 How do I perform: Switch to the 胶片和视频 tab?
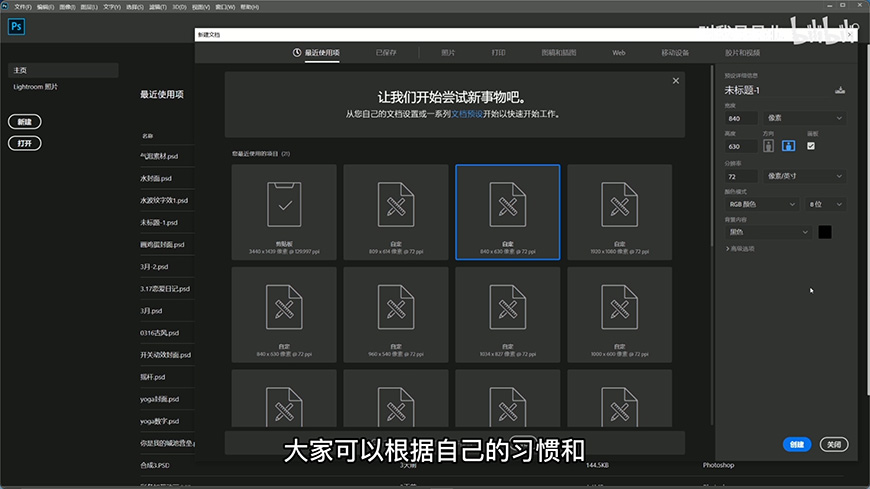coord(742,53)
